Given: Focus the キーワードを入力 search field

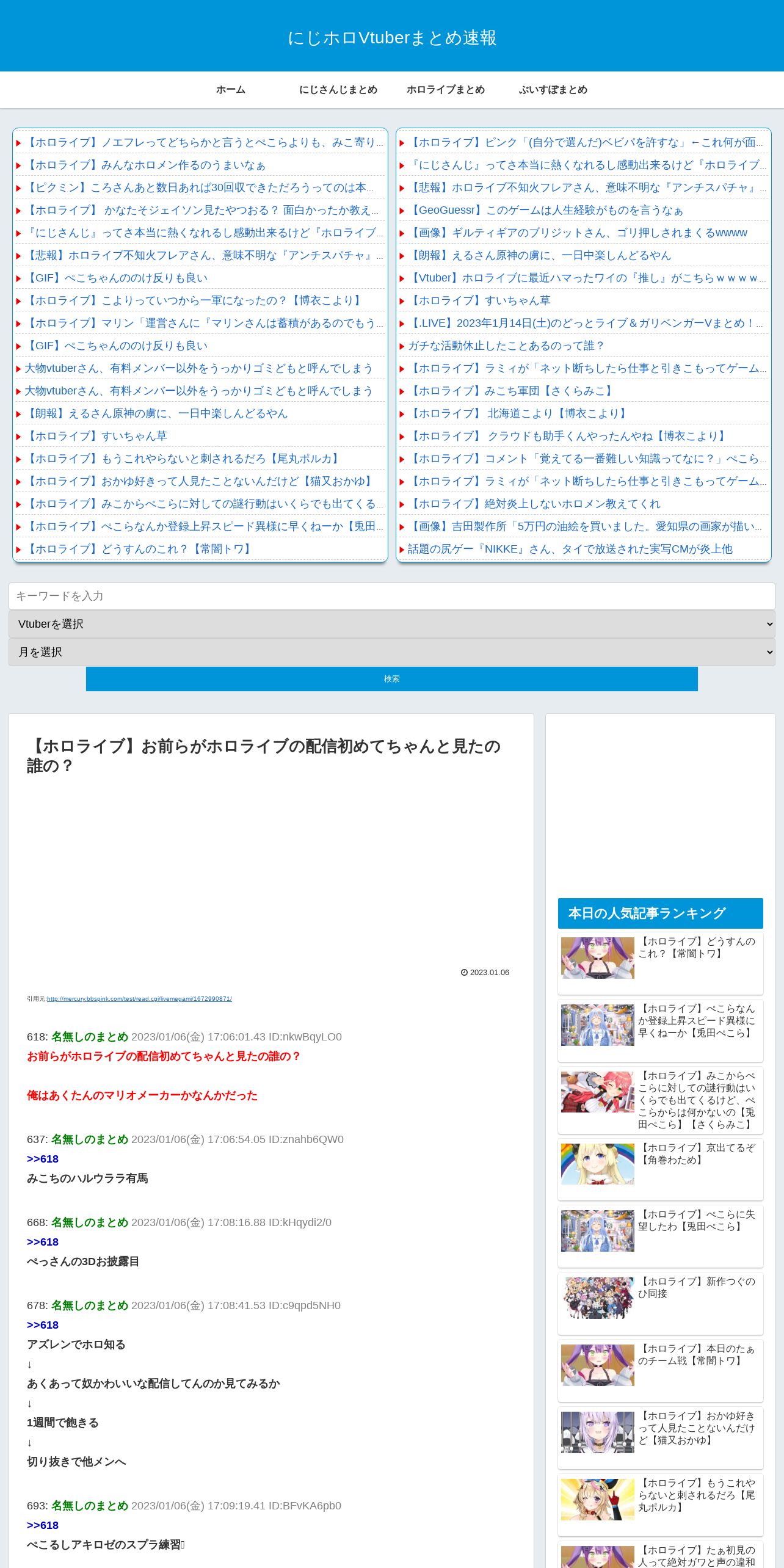Looking at the screenshot, I should click(392, 596).
